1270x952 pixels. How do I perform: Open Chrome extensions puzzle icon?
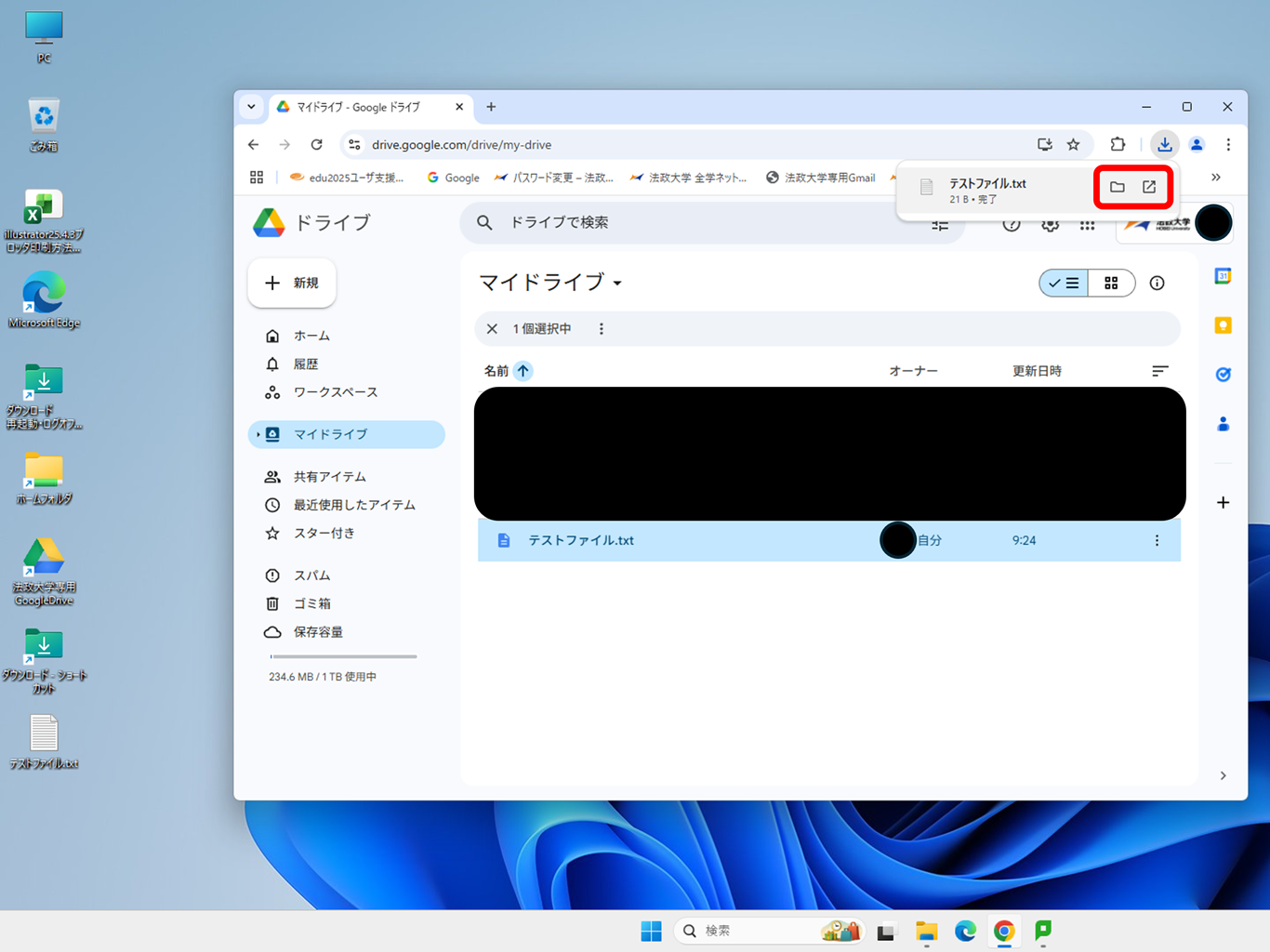point(1118,144)
